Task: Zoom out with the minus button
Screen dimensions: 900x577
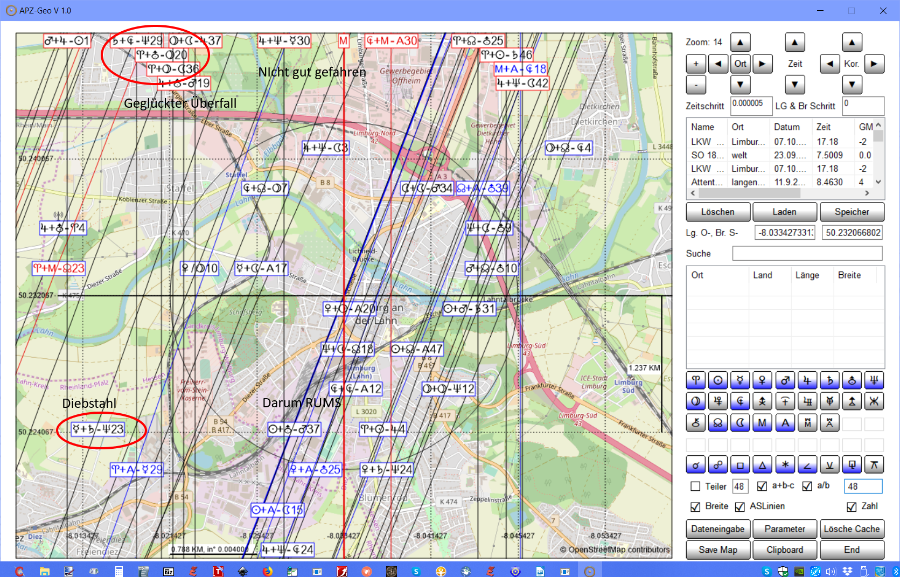Action: click(x=696, y=85)
